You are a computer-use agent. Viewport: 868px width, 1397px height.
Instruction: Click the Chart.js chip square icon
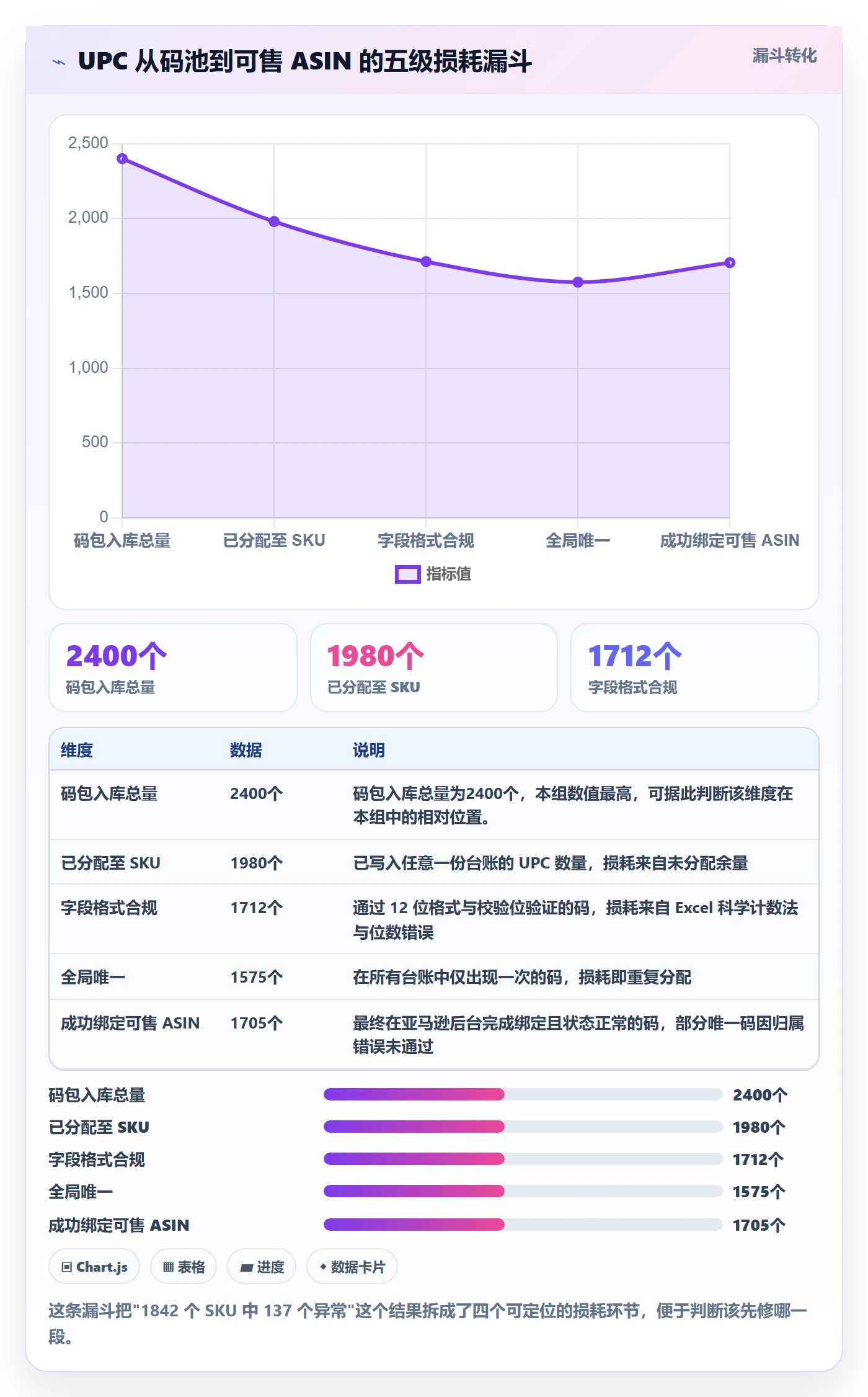(67, 1267)
